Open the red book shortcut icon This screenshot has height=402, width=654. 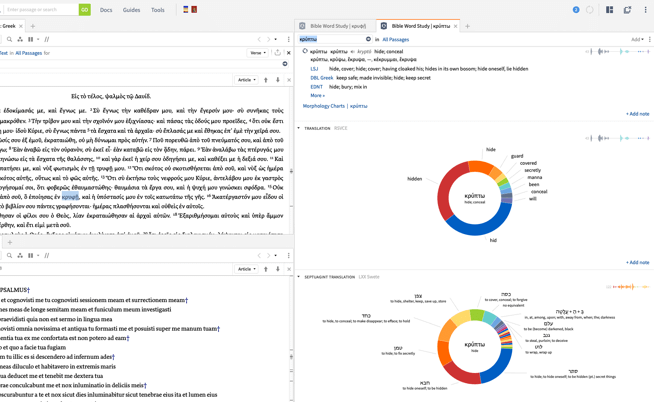pyautogui.click(x=194, y=10)
